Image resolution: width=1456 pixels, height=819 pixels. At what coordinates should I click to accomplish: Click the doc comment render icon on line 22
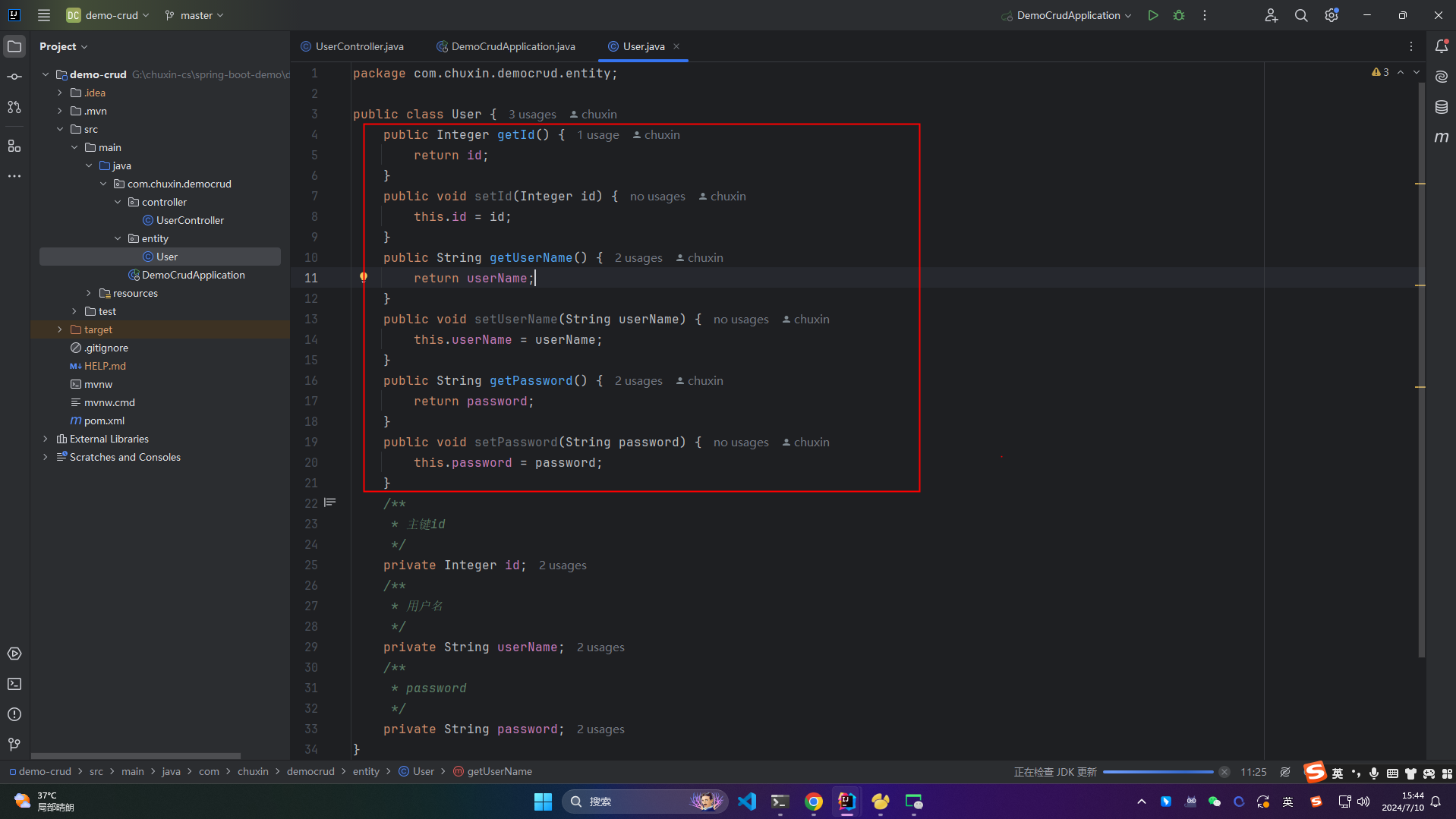tap(330, 502)
